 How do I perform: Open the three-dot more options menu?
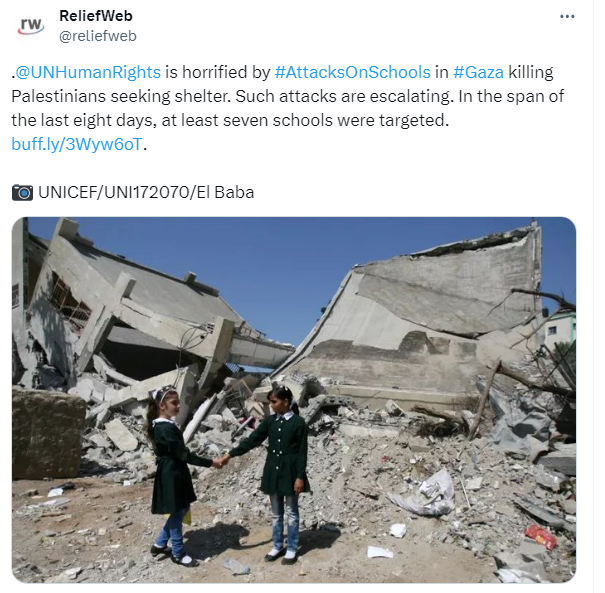pyautogui.click(x=567, y=17)
